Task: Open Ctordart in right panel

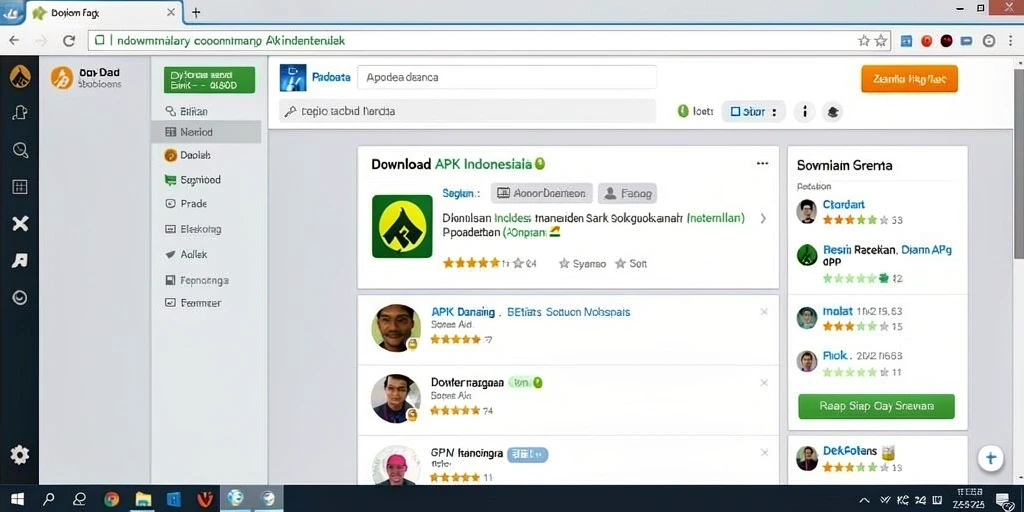Action: 844,204
